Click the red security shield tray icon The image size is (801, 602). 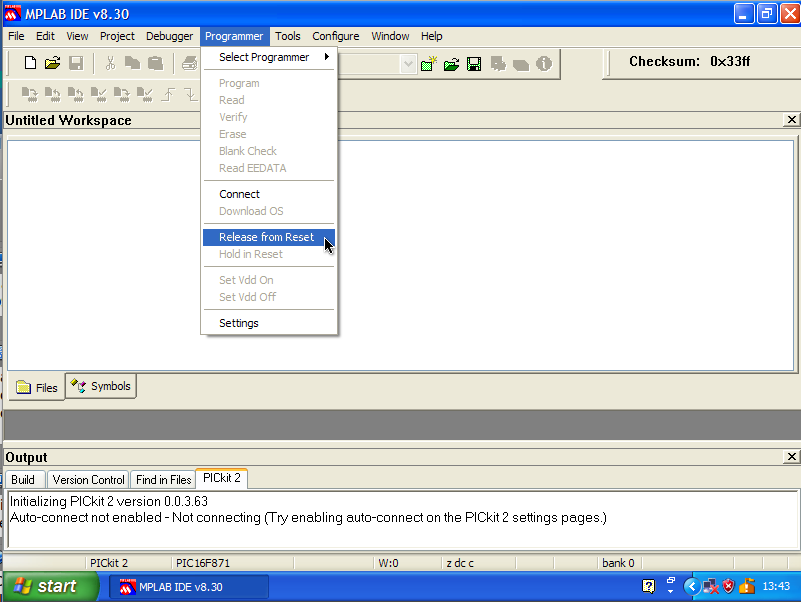coord(728,586)
